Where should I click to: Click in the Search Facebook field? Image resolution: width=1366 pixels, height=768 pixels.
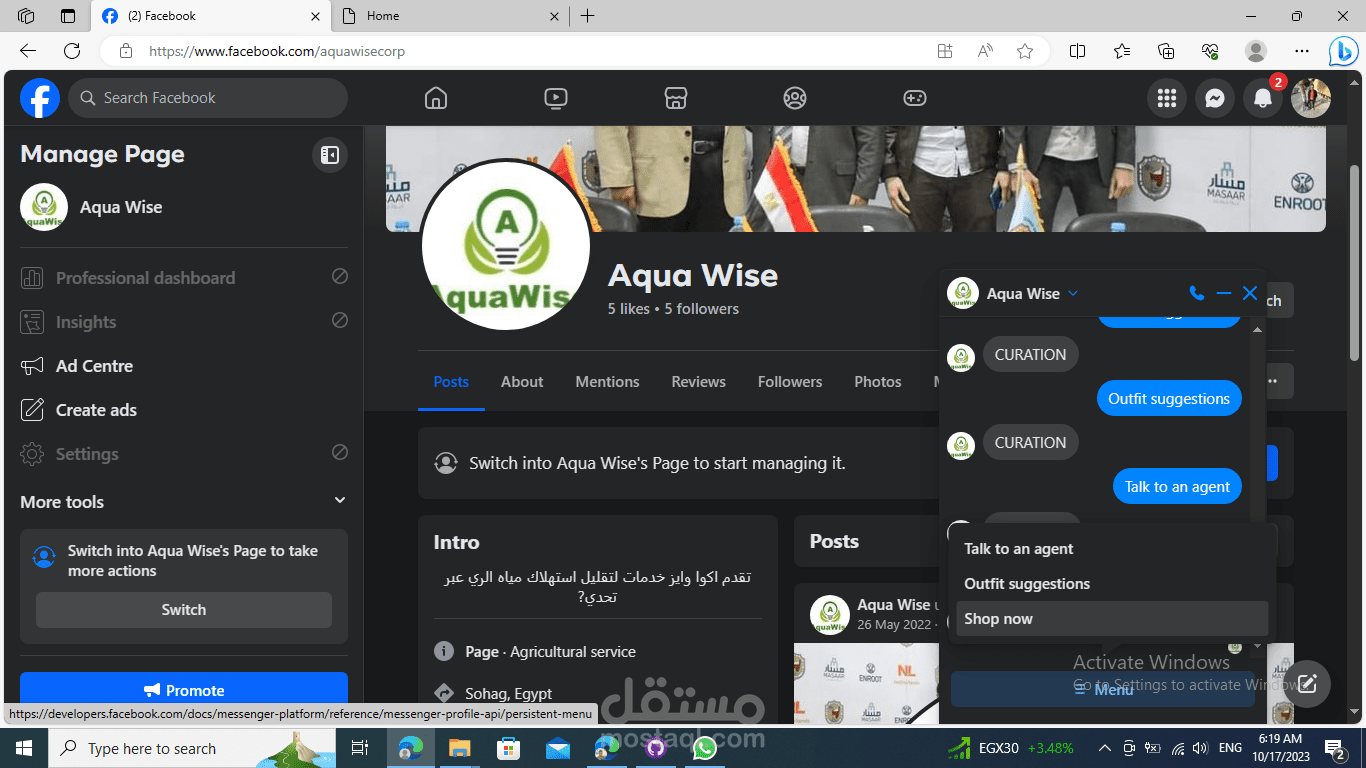[x=208, y=98]
